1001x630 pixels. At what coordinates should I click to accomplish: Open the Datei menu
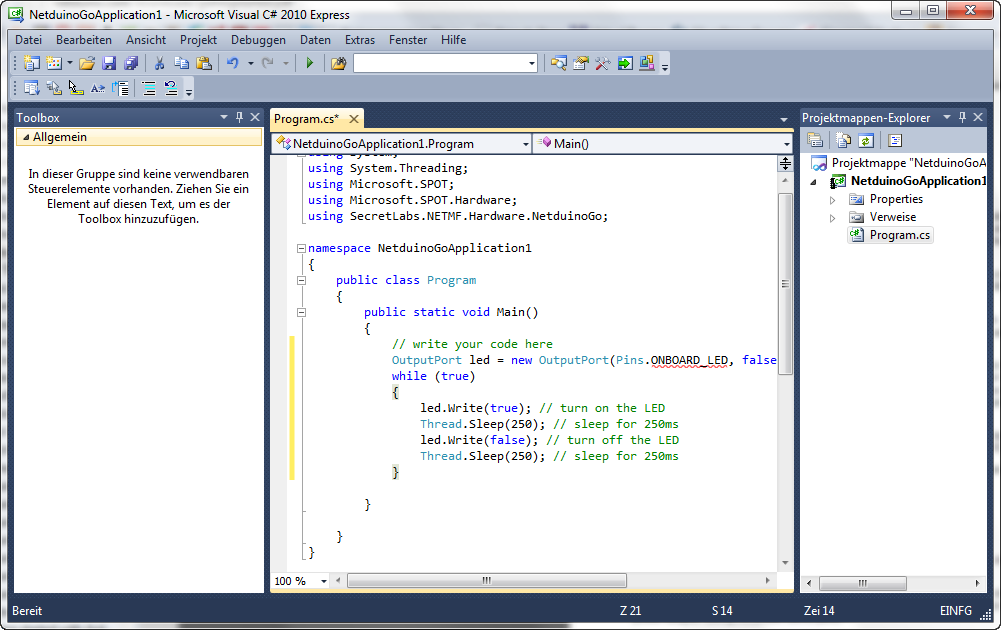(29, 40)
